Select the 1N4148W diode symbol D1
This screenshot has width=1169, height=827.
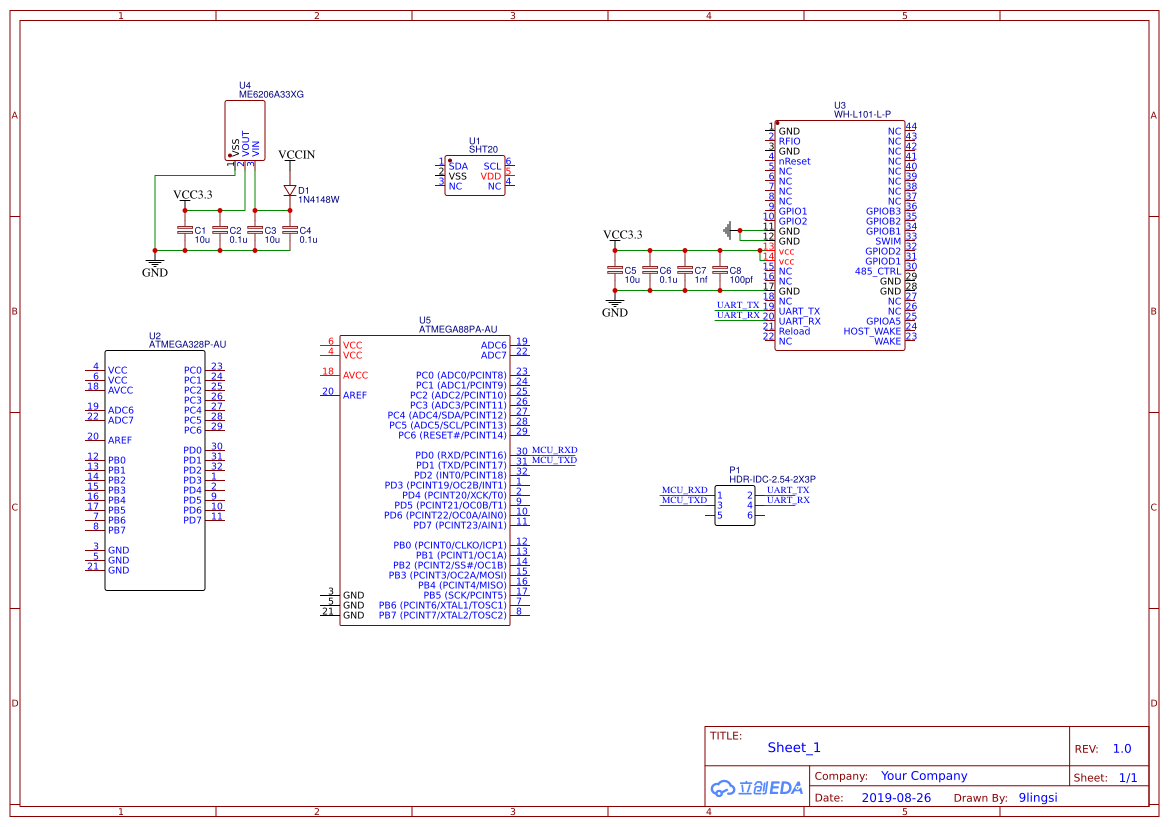point(290,188)
